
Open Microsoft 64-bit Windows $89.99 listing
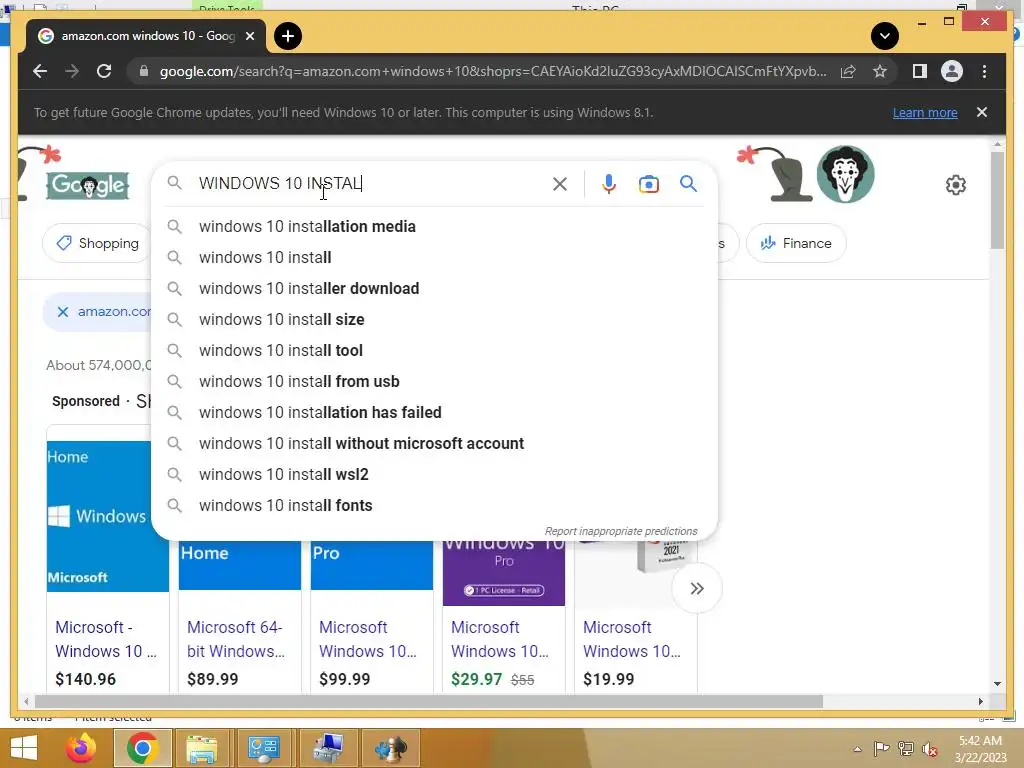(x=236, y=639)
